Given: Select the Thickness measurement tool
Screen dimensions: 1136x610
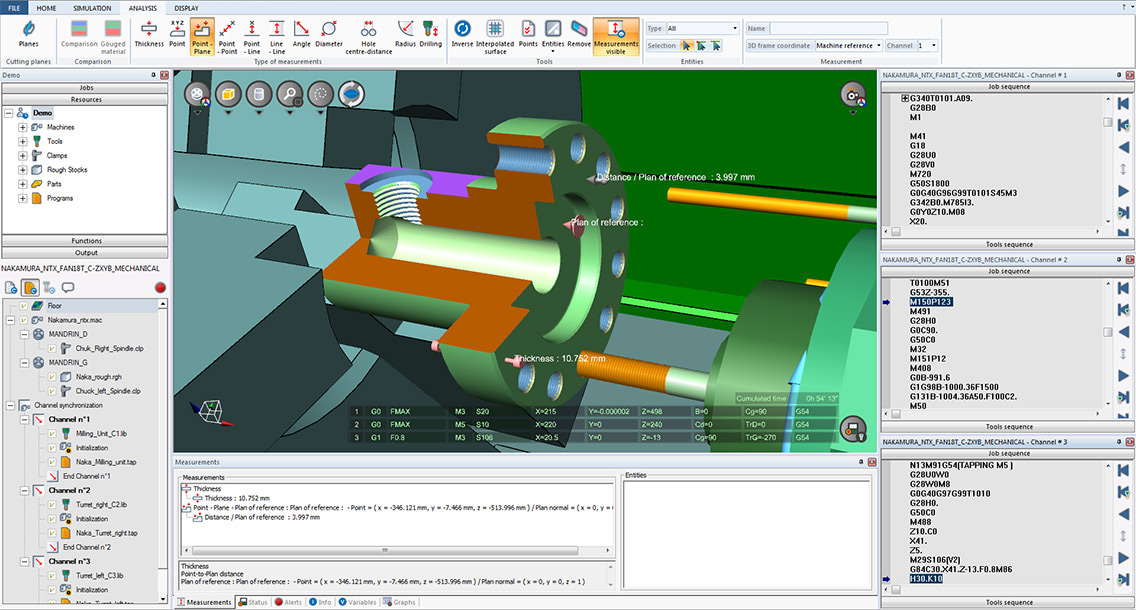Looking at the screenshot, I should (x=149, y=31).
